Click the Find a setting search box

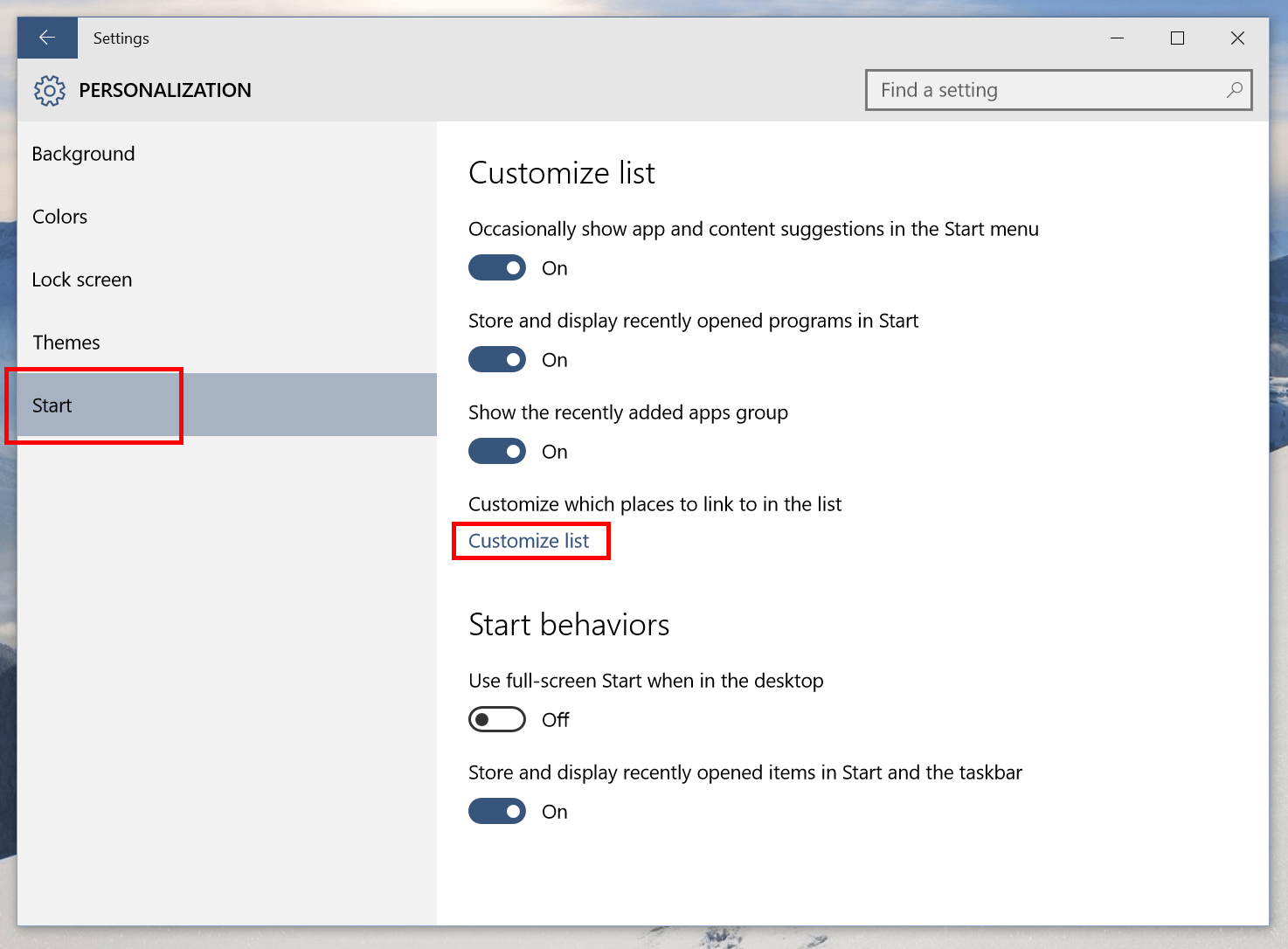coord(1058,90)
